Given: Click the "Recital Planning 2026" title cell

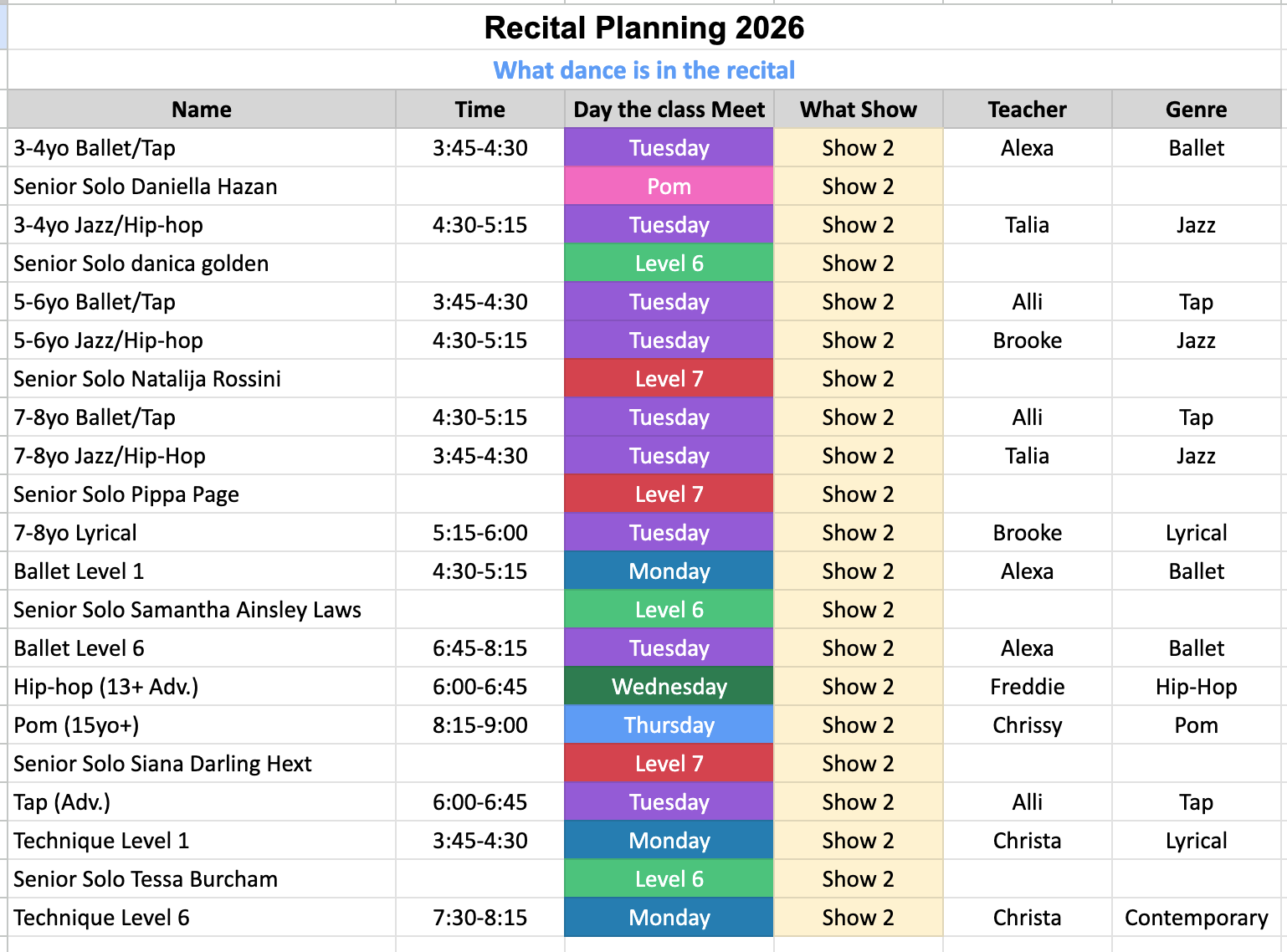Looking at the screenshot, I should tap(643, 28).
